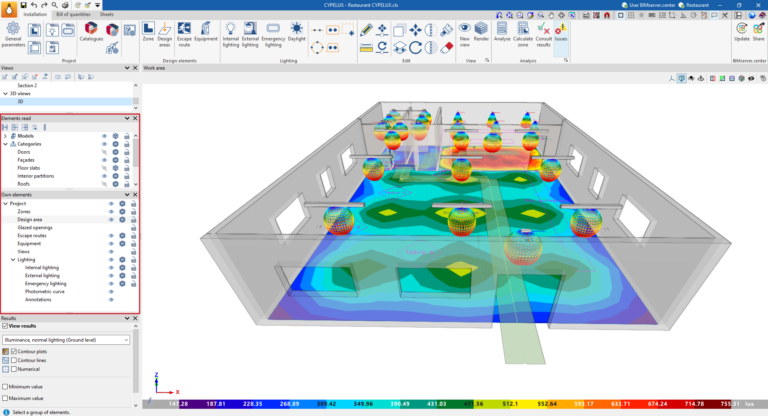Open General parameters
This screenshot has height=416, width=768.
[13, 34]
